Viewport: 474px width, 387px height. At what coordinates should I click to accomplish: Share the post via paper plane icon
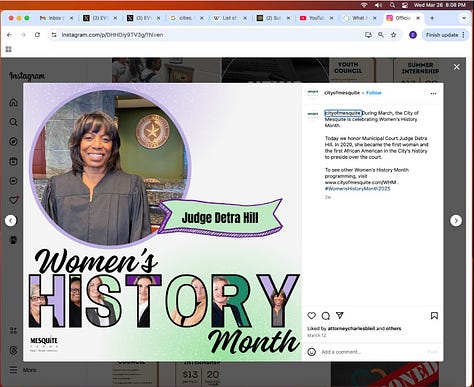pos(340,315)
